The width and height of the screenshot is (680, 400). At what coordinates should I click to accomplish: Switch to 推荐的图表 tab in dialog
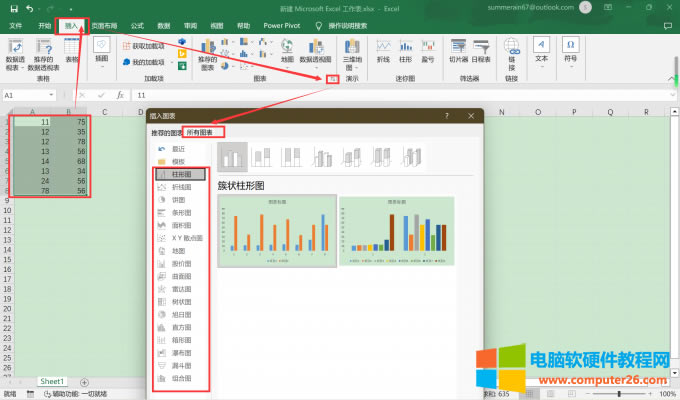coord(167,132)
